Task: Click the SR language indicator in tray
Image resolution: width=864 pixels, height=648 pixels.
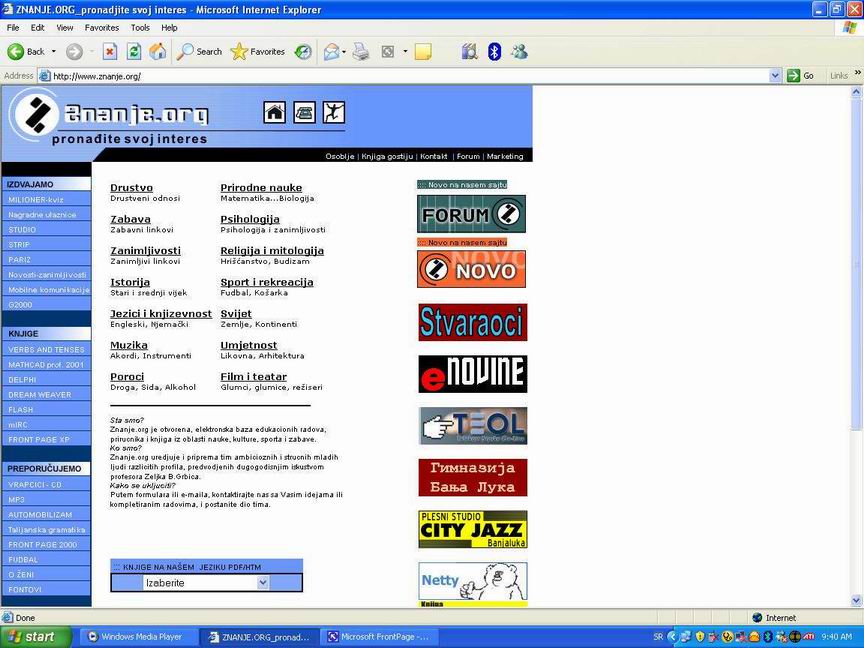Action: [658, 637]
